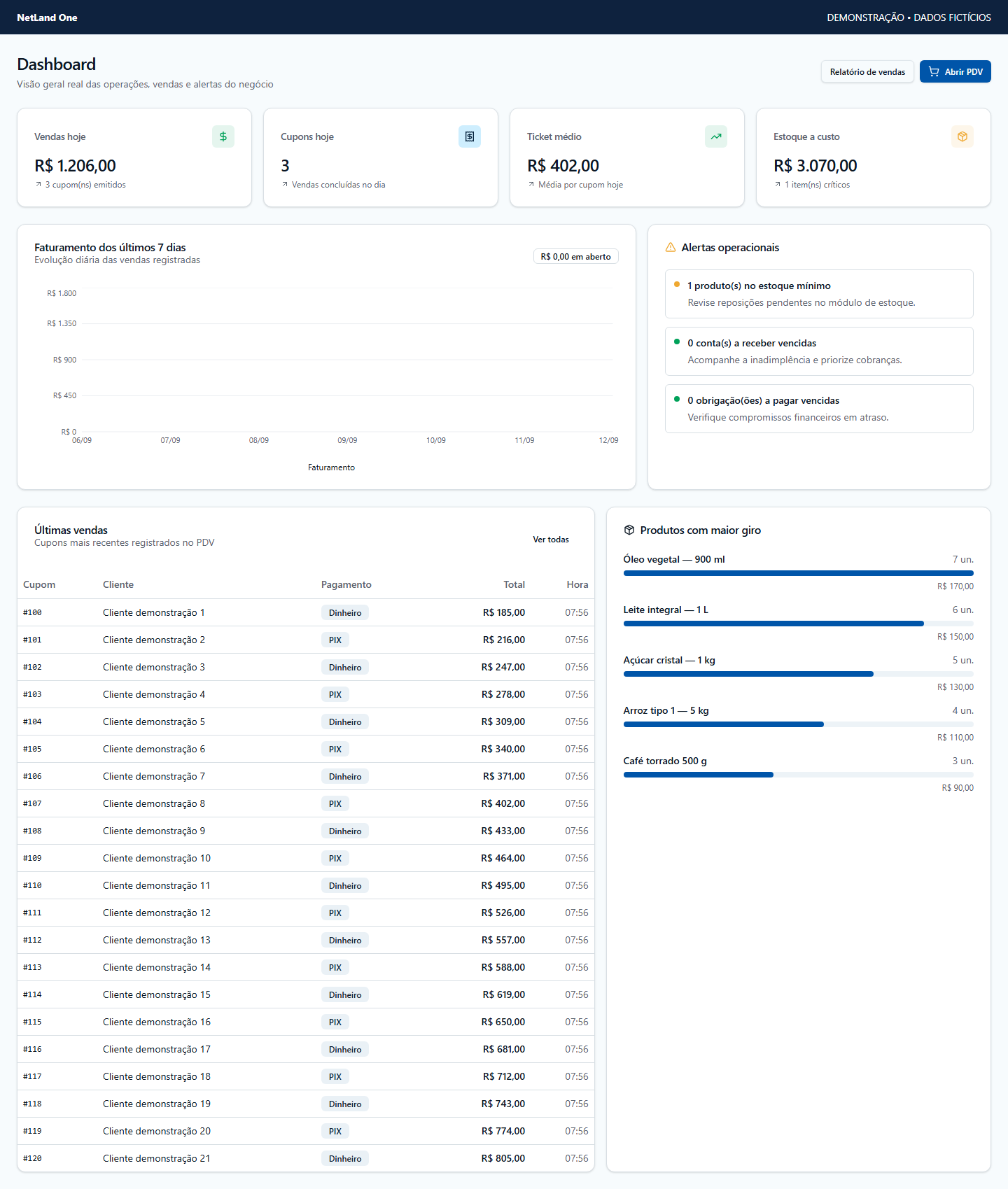Click the 09/09 date label on the chart
Image resolution: width=1008 pixels, height=1189 pixels.
[347, 440]
